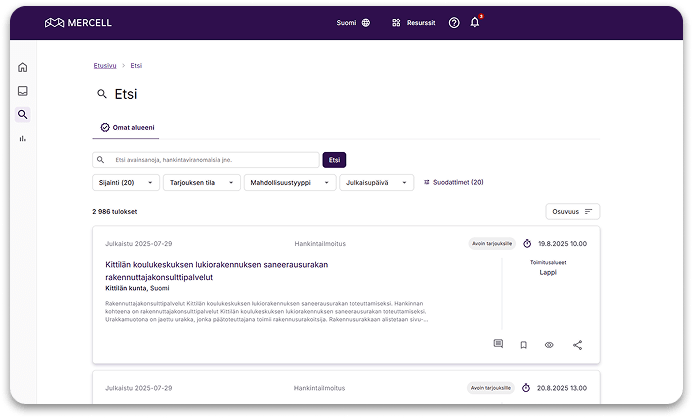
Task: Click Julkaistu 2025-07-29 on first card
Action: 139,243
